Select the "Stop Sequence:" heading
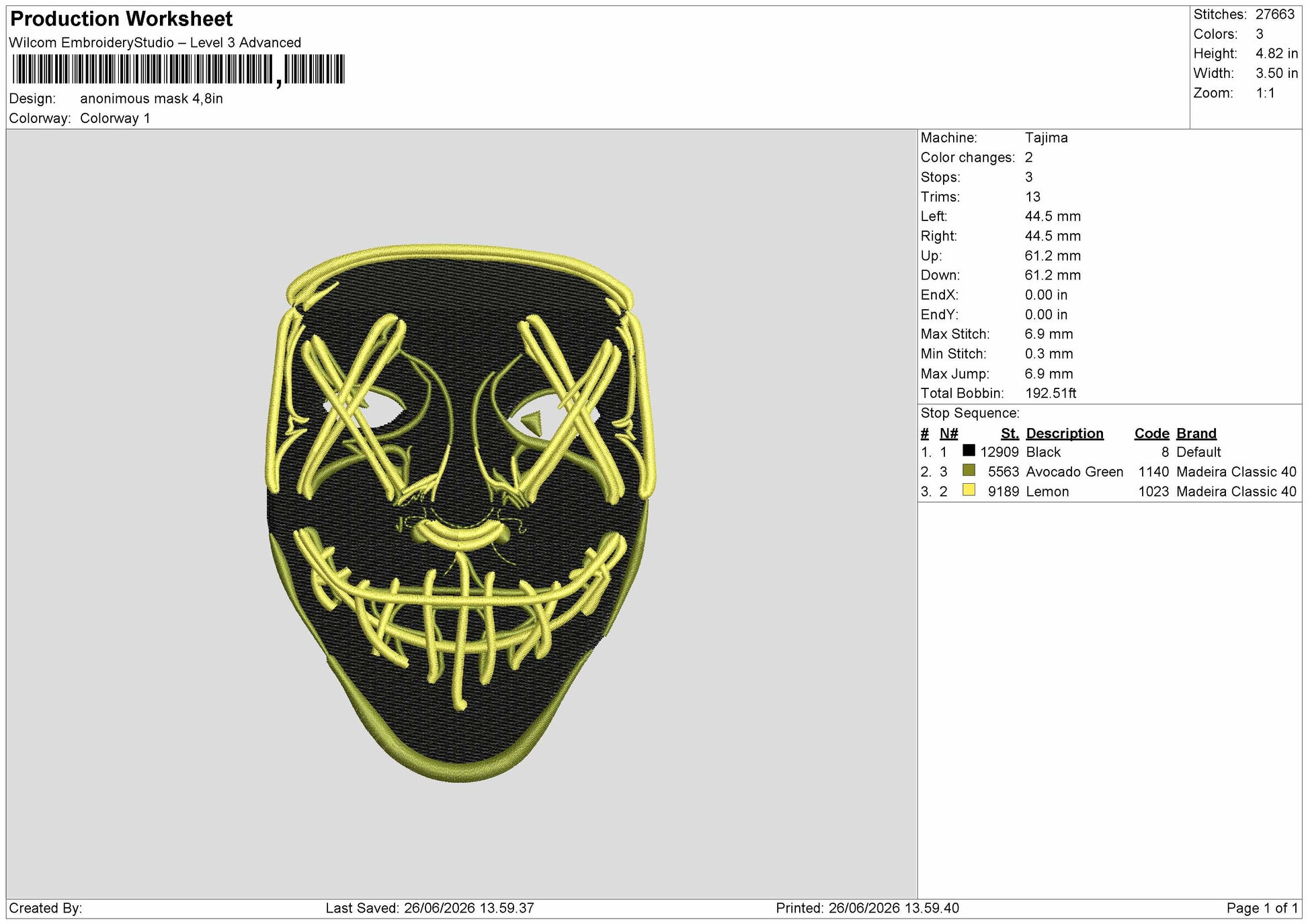The image size is (1308, 924). click(x=970, y=413)
